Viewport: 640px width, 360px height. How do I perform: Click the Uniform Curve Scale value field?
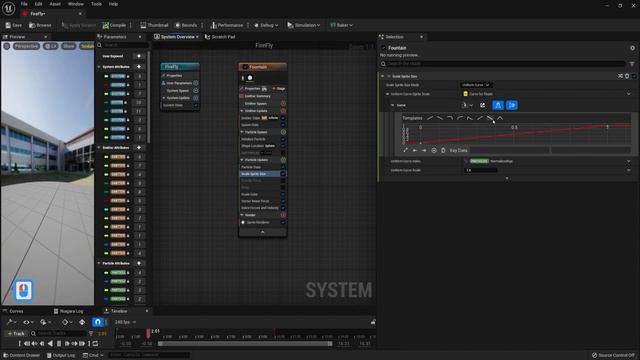pos(480,170)
